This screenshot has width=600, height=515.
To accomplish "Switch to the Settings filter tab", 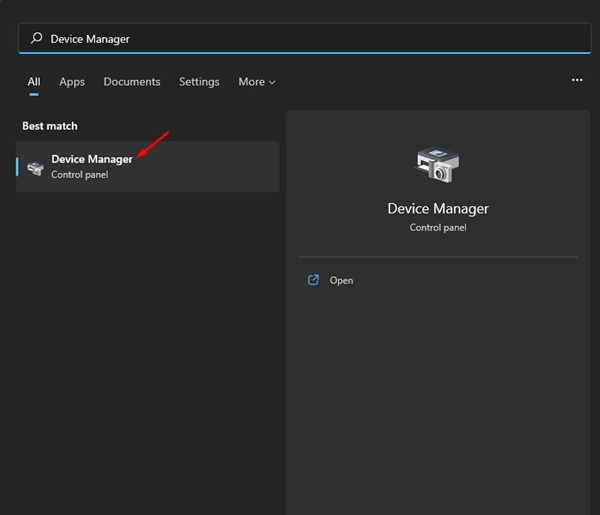I will pos(199,82).
